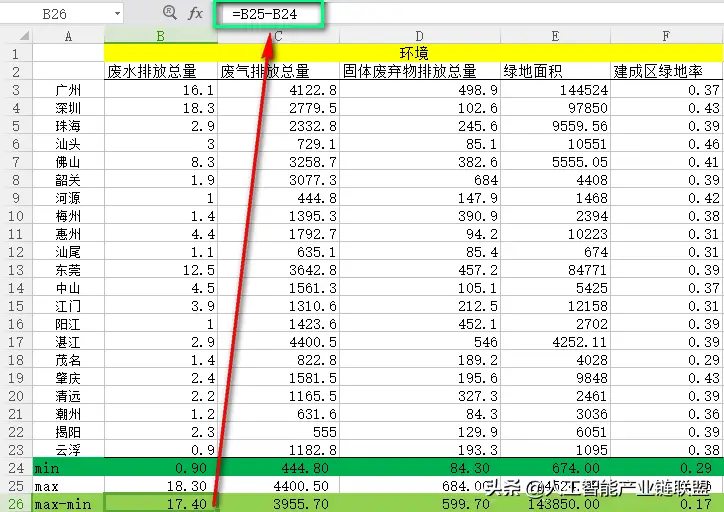Select the 东莞 city cell
This screenshot has height=512, width=724.
(x=68, y=270)
